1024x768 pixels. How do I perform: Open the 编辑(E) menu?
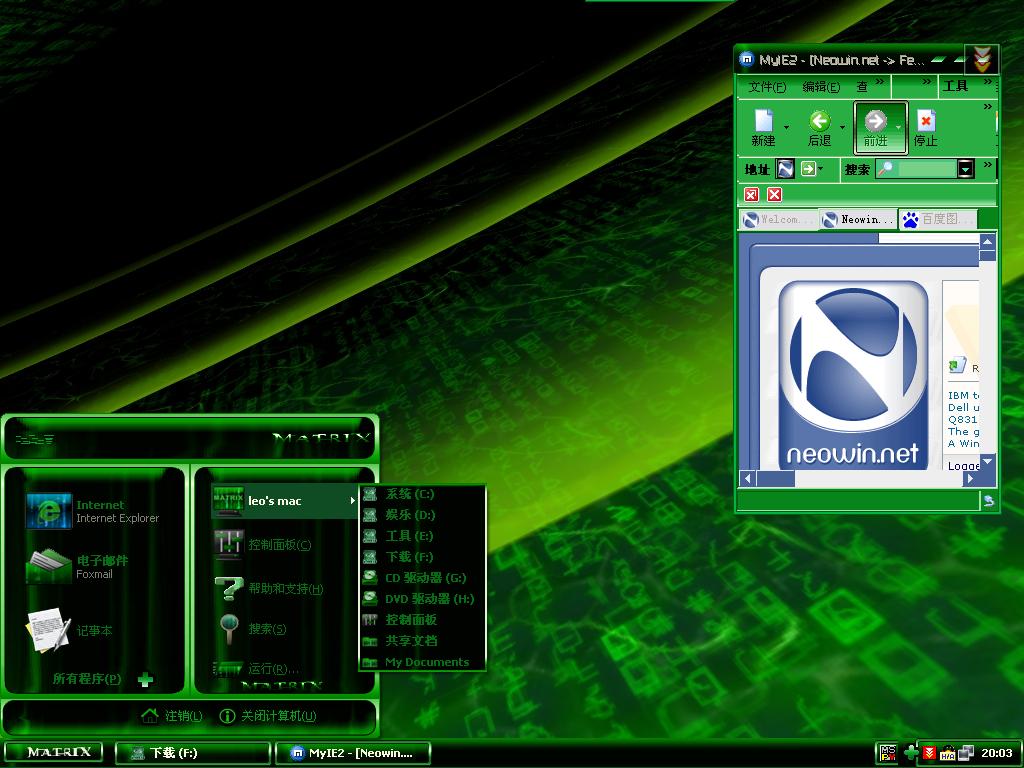821,87
